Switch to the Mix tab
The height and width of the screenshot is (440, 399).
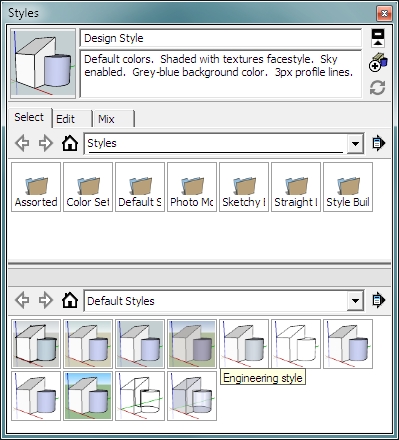114,119
